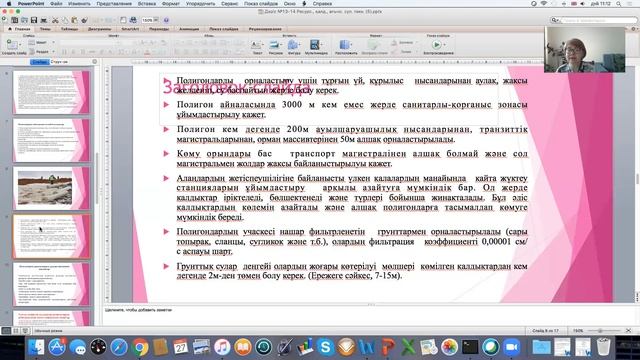
Task: Click the Copy icon in the toolbar
Action: (x=65, y=20)
